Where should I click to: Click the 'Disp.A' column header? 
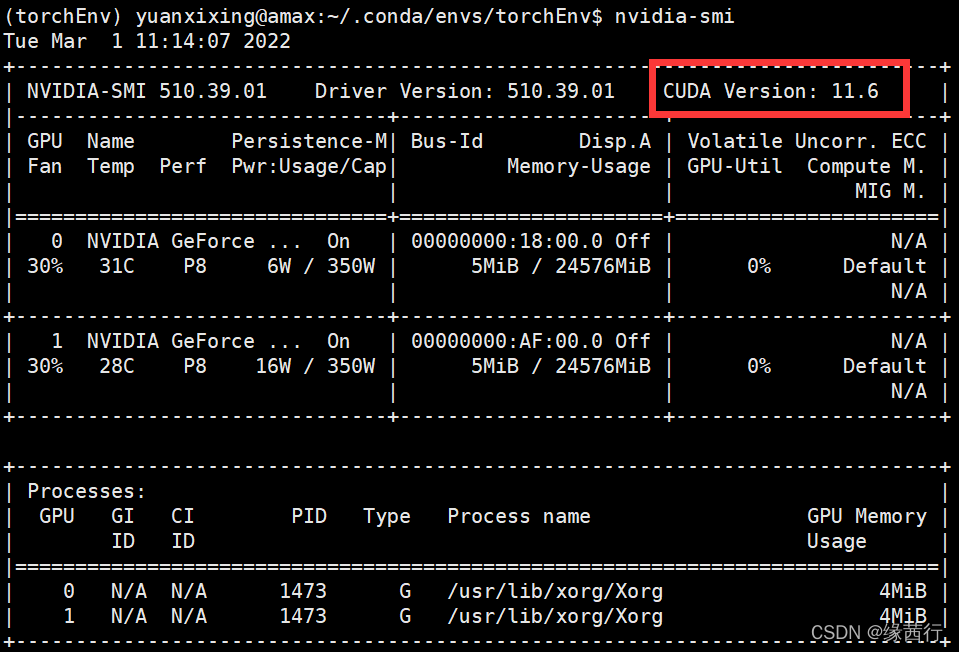click(x=615, y=141)
